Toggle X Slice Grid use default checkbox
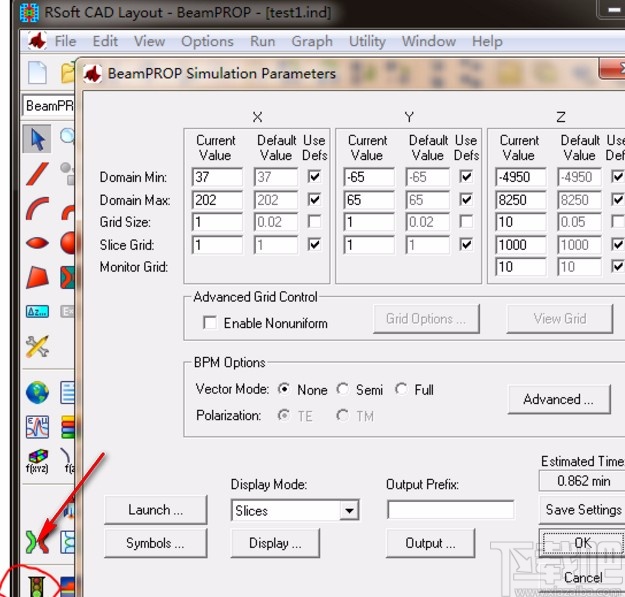This screenshot has width=625, height=597. [314, 244]
